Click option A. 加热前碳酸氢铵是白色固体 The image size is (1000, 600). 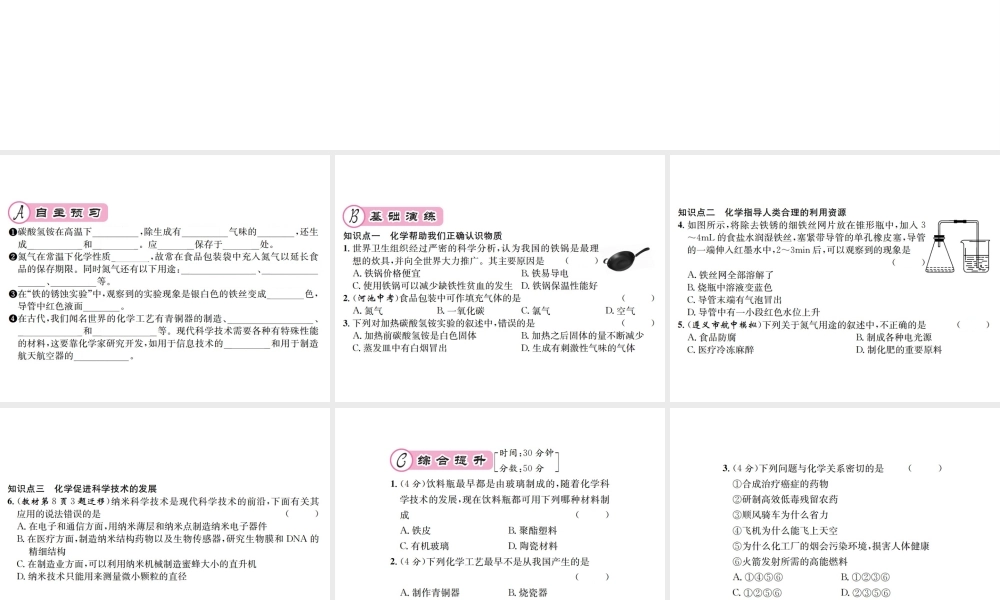click(x=415, y=335)
